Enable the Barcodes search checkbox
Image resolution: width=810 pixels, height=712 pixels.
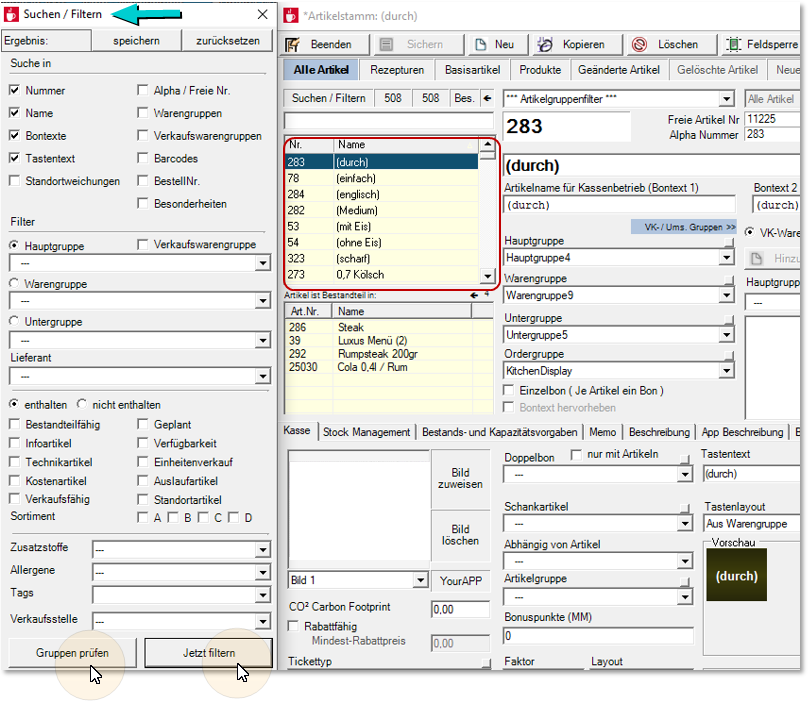coord(143,158)
